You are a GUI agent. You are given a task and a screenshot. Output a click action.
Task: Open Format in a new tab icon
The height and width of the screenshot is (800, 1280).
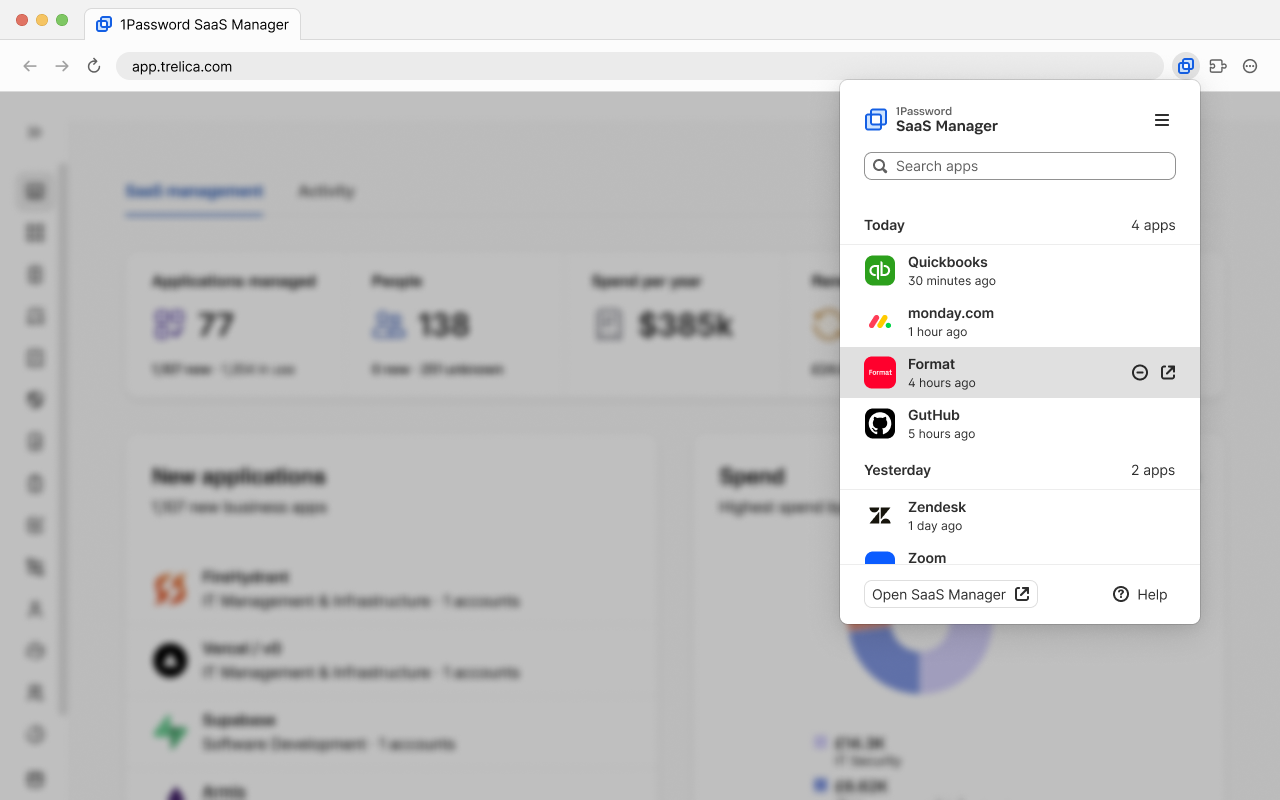point(1168,372)
